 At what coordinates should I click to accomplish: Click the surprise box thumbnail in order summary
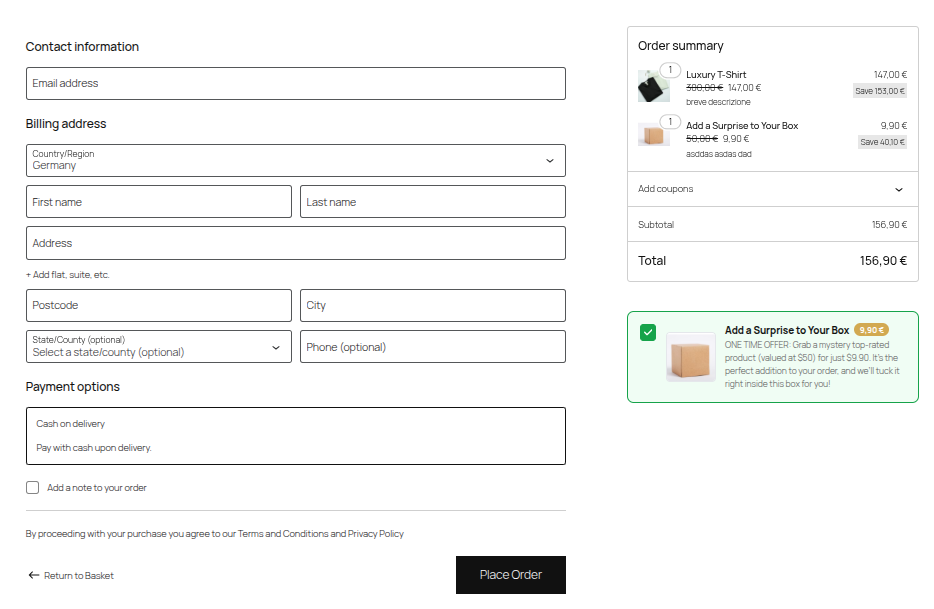click(x=653, y=135)
